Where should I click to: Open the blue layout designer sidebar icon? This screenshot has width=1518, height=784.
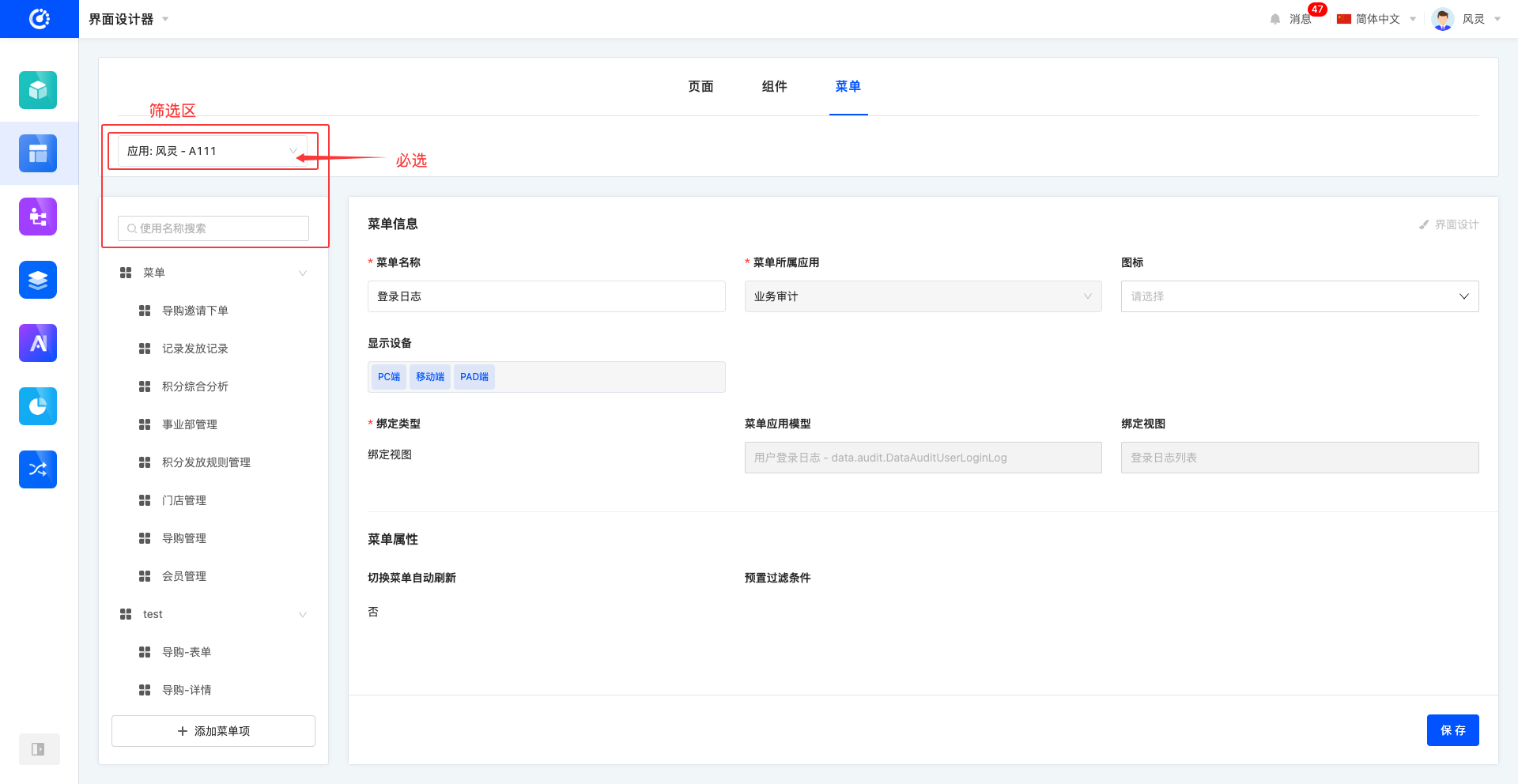click(x=38, y=153)
